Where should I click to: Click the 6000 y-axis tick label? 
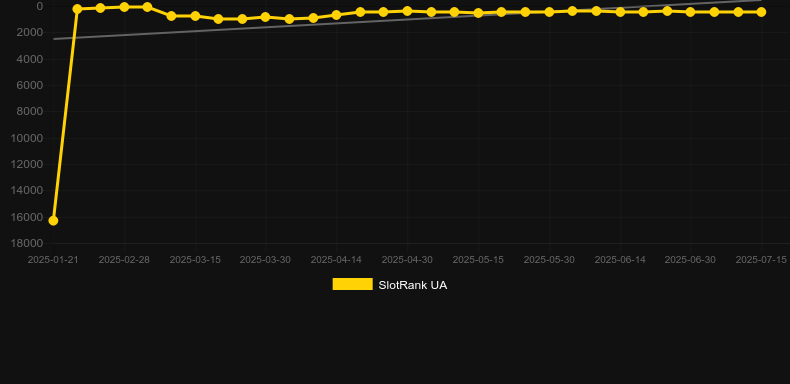(x=30, y=86)
